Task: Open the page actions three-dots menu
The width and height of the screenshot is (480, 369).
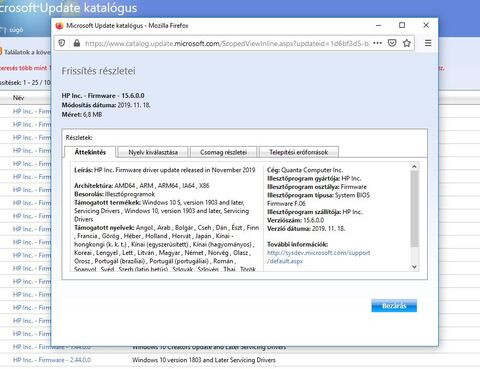Action: click(x=377, y=43)
